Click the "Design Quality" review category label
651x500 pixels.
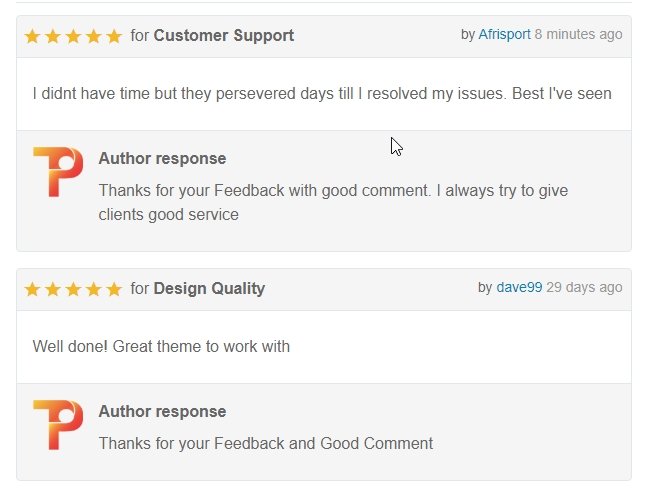pos(209,289)
